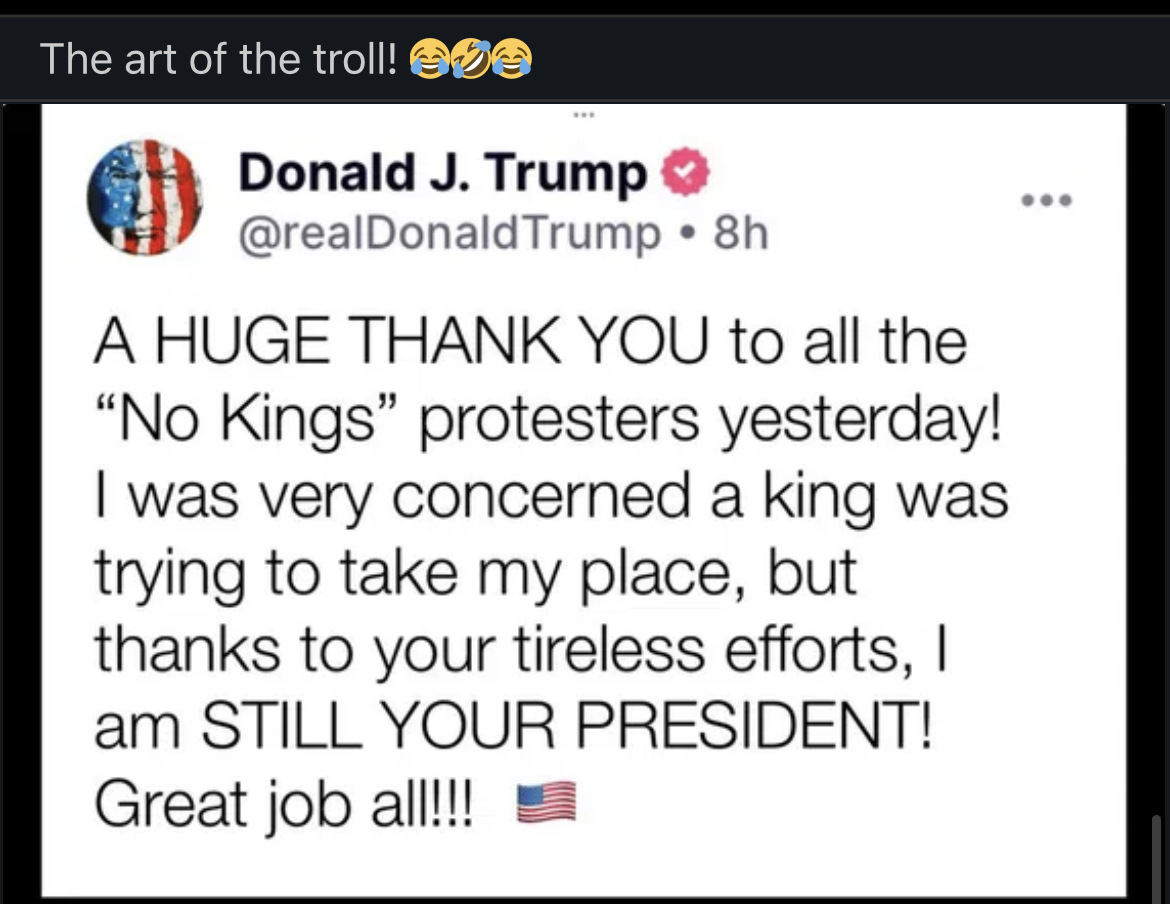Click the "STILL YOUR PRESIDENT!" text
Viewport: 1170px width, 904px height.
pyautogui.click(x=566, y=727)
